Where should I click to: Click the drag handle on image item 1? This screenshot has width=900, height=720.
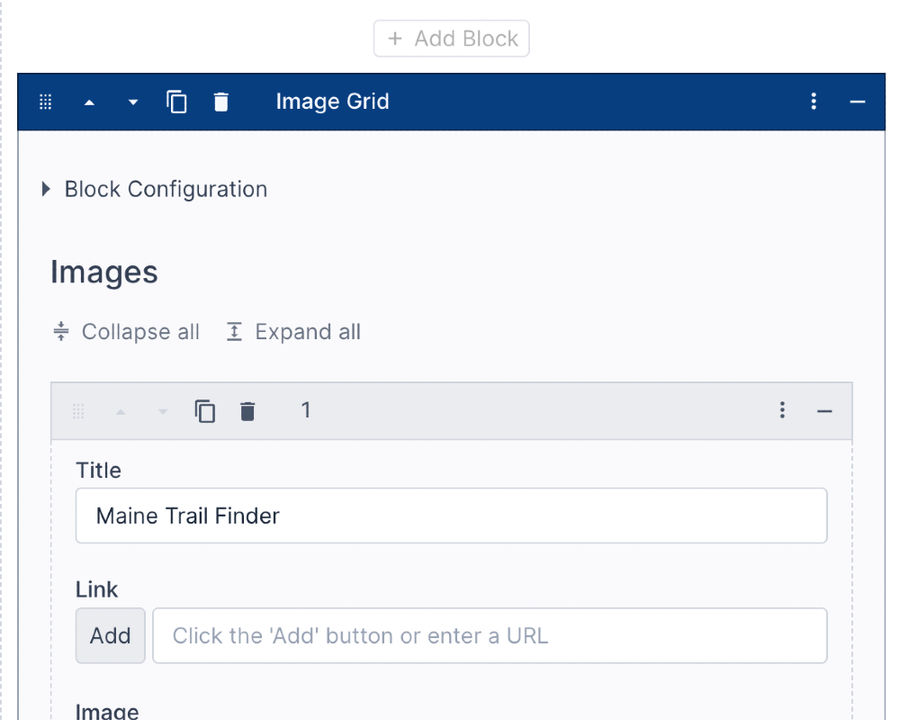pyautogui.click(x=78, y=411)
